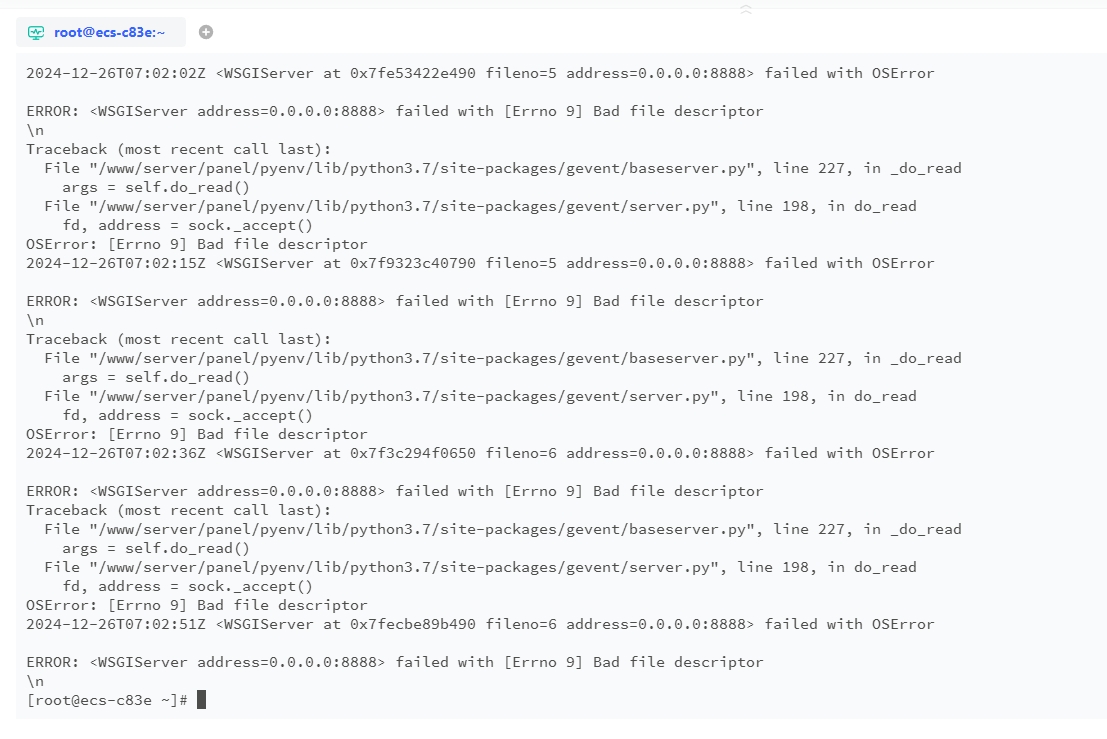This screenshot has width=1107, height=739.
Task: Open a new terminal tab with plus icon
Action: click(205, 32)
